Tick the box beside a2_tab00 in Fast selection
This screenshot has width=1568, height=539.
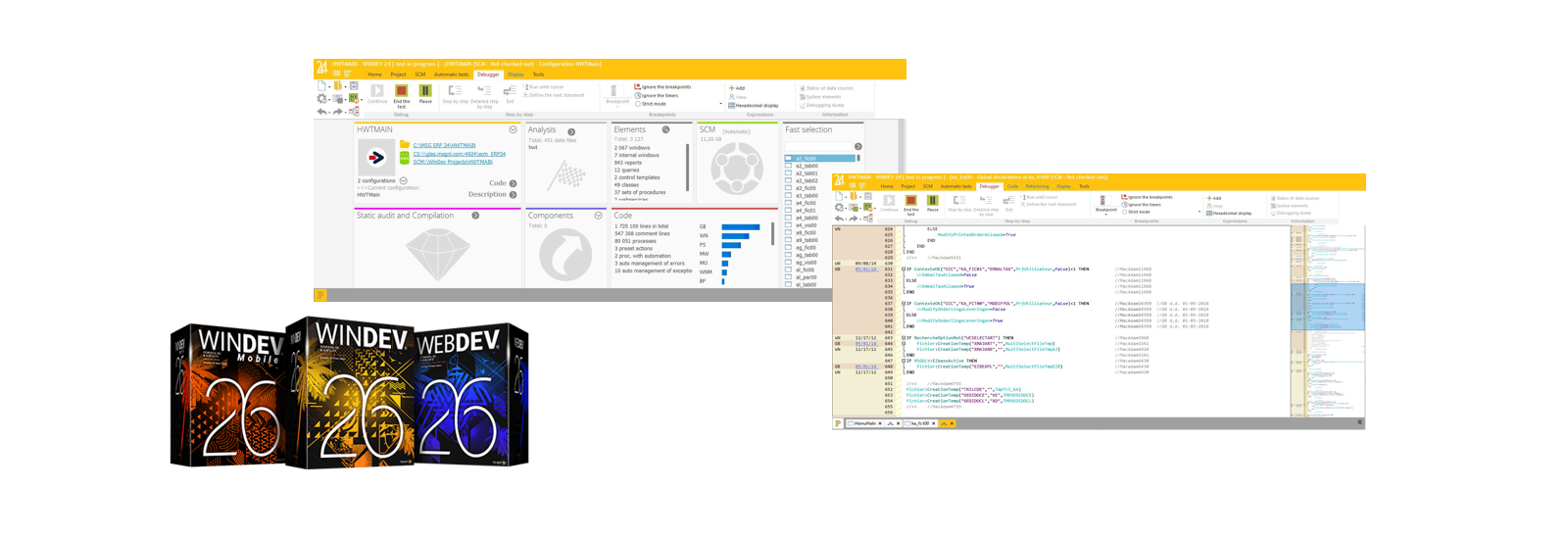pos(788,166)
